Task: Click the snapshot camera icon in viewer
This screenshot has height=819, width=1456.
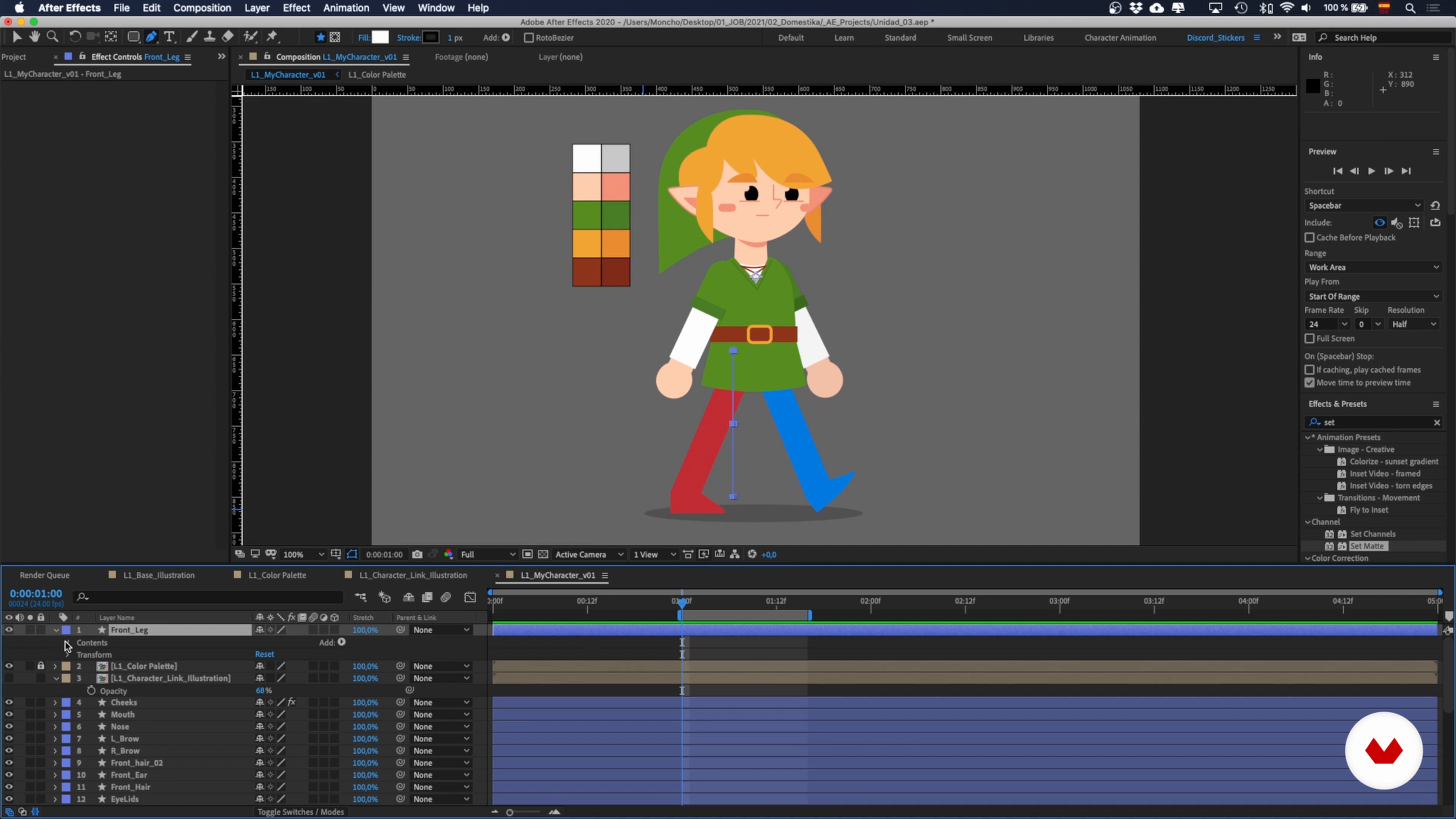Action: [x=417, y=554]
